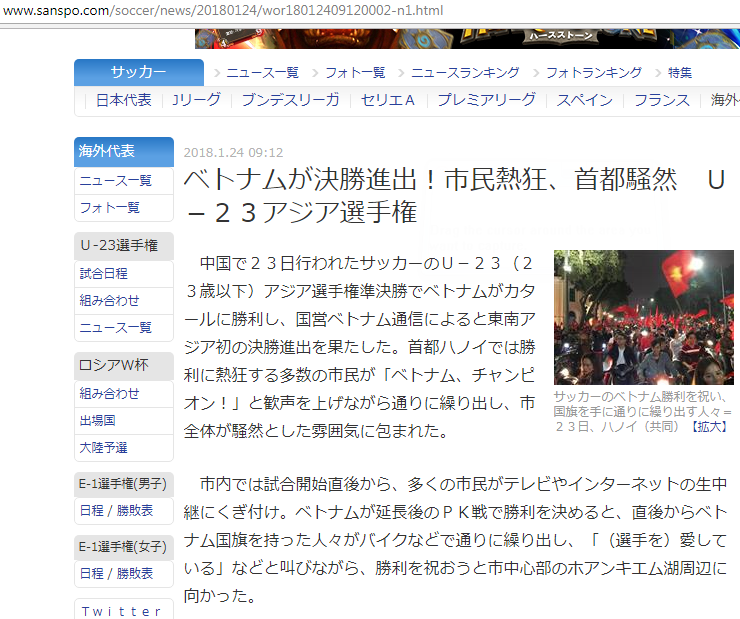The width and height of the screenshot is (740, 619).
Task: Enlarge the Hanoi celebration photo
Action: pos(644,317)
